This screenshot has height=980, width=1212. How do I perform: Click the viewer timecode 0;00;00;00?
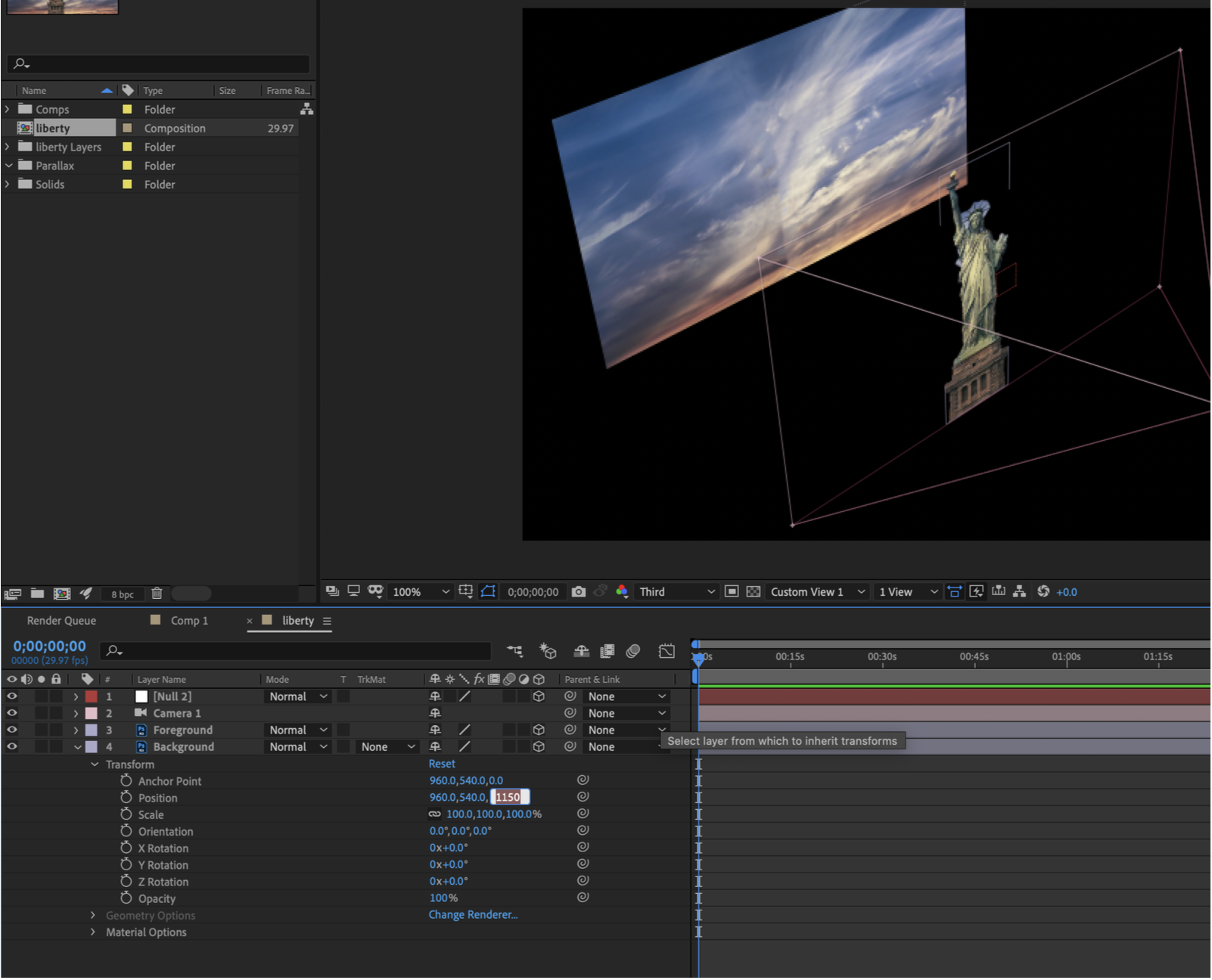[x=533, y=592]
